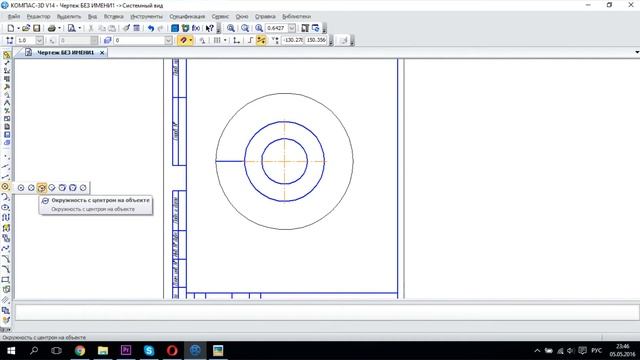Viewport: 640px width, 360px height.
Task: Open print preview icon
Action: pos(71,28)
